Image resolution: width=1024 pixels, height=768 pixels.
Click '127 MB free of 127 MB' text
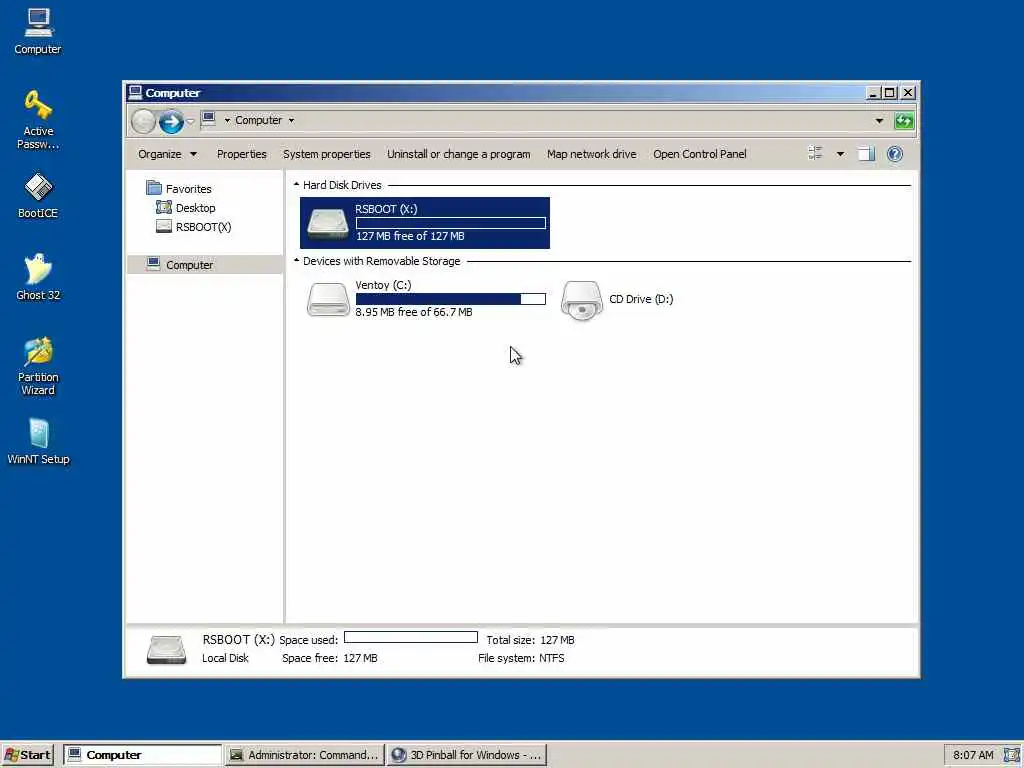click(410, 236)
